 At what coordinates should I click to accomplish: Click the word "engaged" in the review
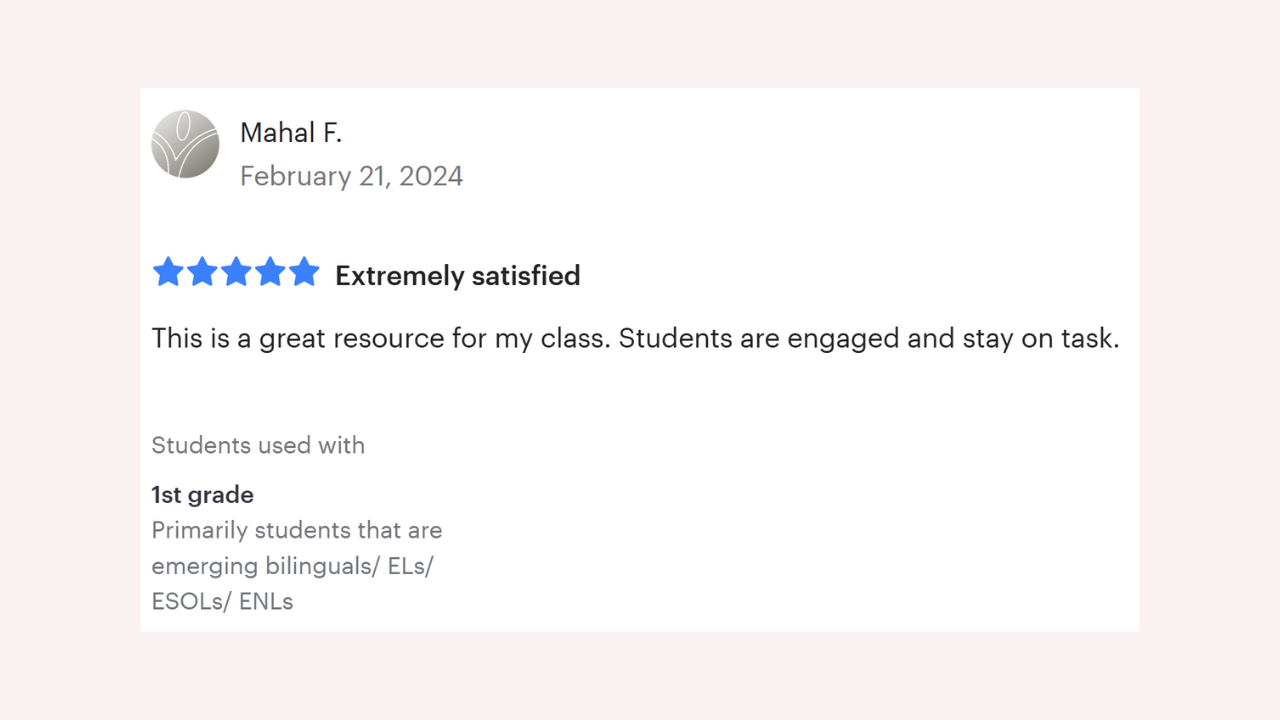coord(844,339)
